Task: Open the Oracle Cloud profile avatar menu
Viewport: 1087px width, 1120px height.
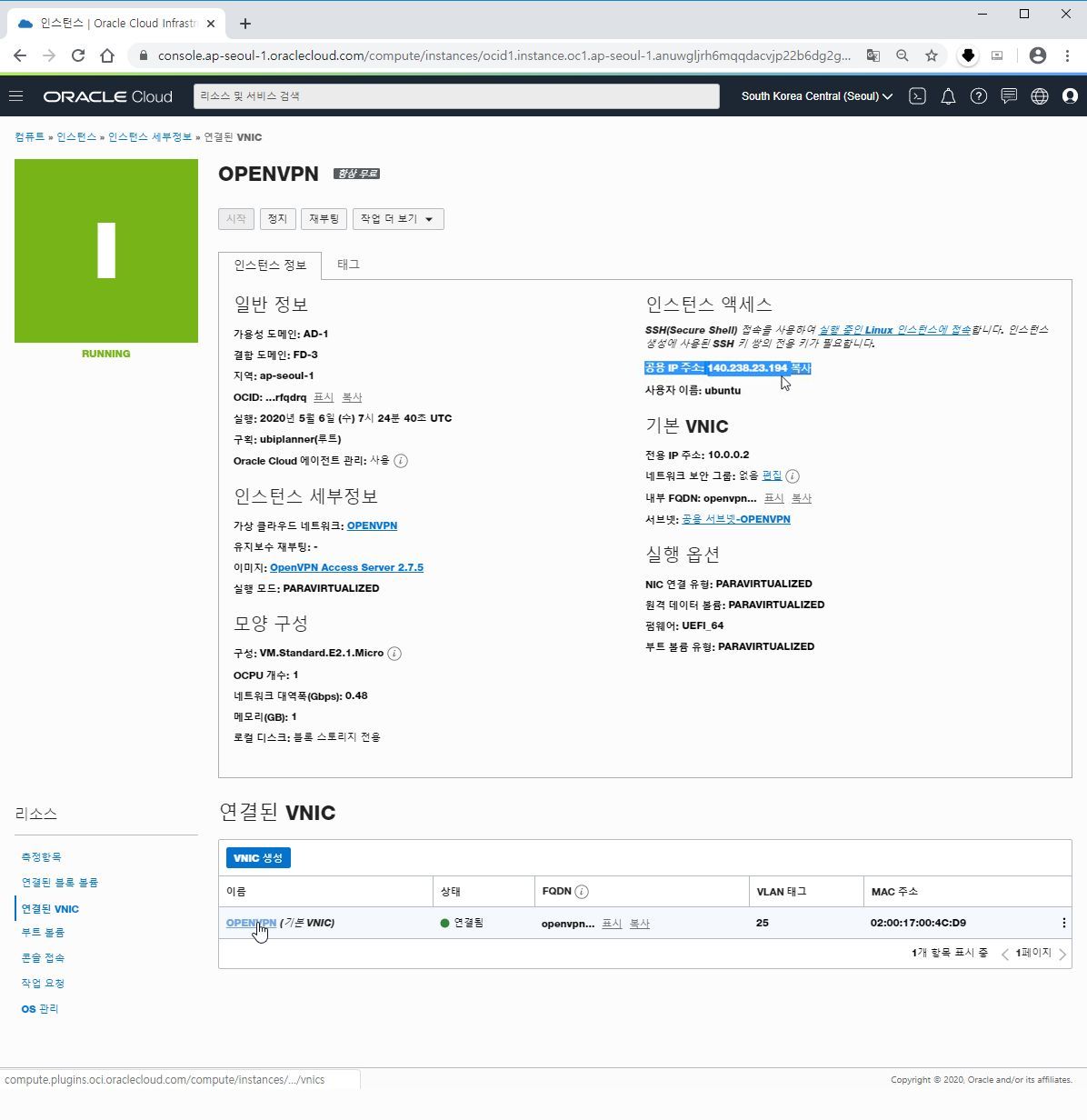Action: pos(1071,95)
